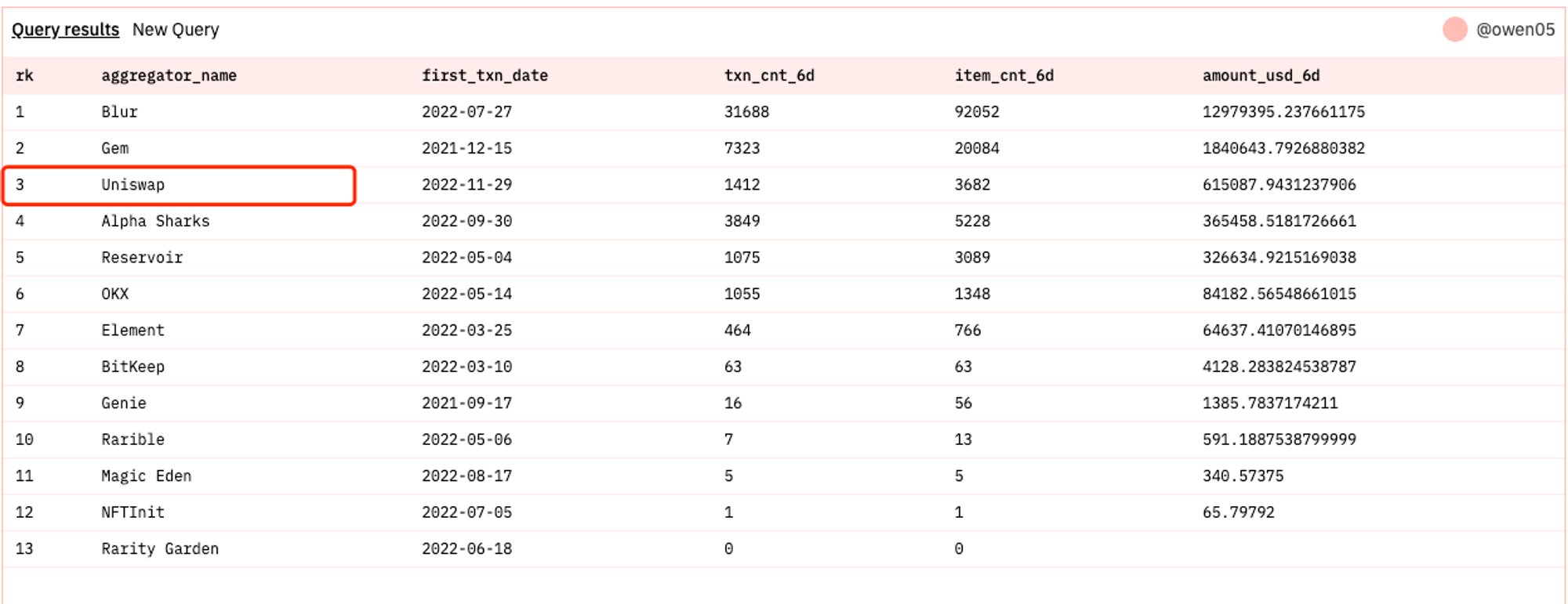Image resolution: width=1568 pixels, height=604 pixels.
Task: Sort by the rk column header
Action: point(24,76)
